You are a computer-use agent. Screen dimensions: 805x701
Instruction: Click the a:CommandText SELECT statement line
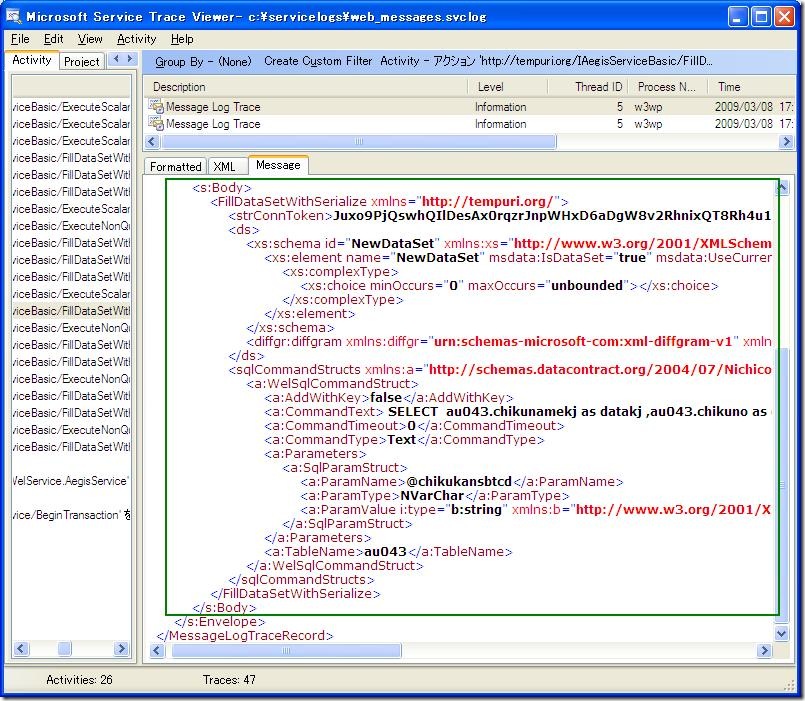518,411
